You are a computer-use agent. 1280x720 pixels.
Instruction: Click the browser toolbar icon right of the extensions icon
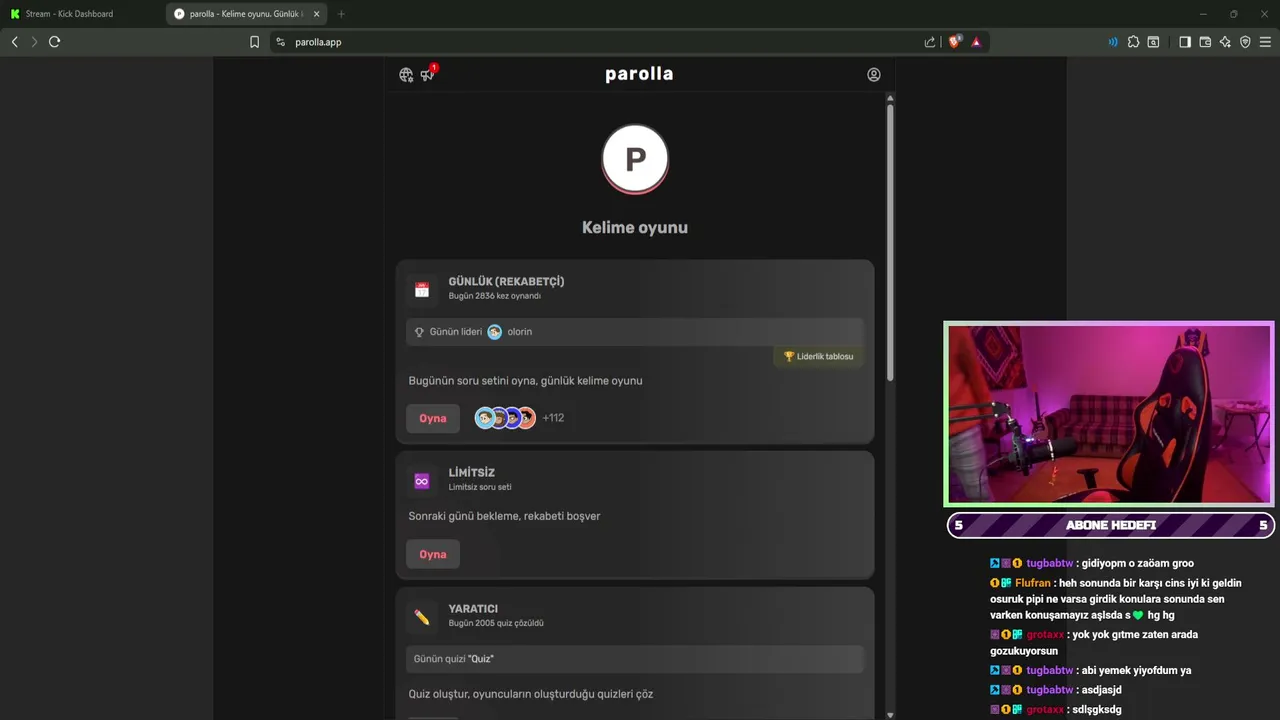tap(1153, 42)
